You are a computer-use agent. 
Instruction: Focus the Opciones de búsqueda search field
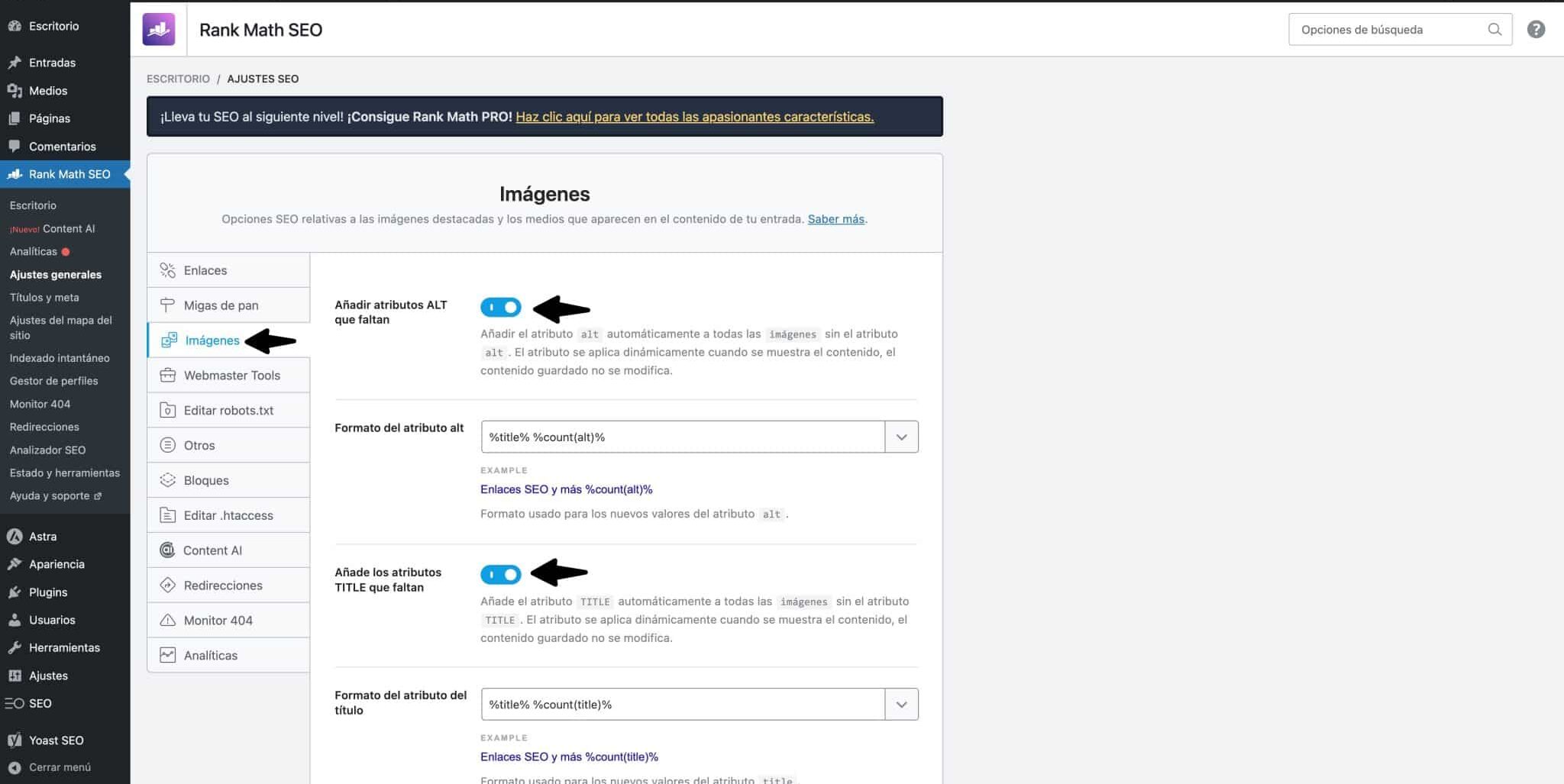(1386, 30)
